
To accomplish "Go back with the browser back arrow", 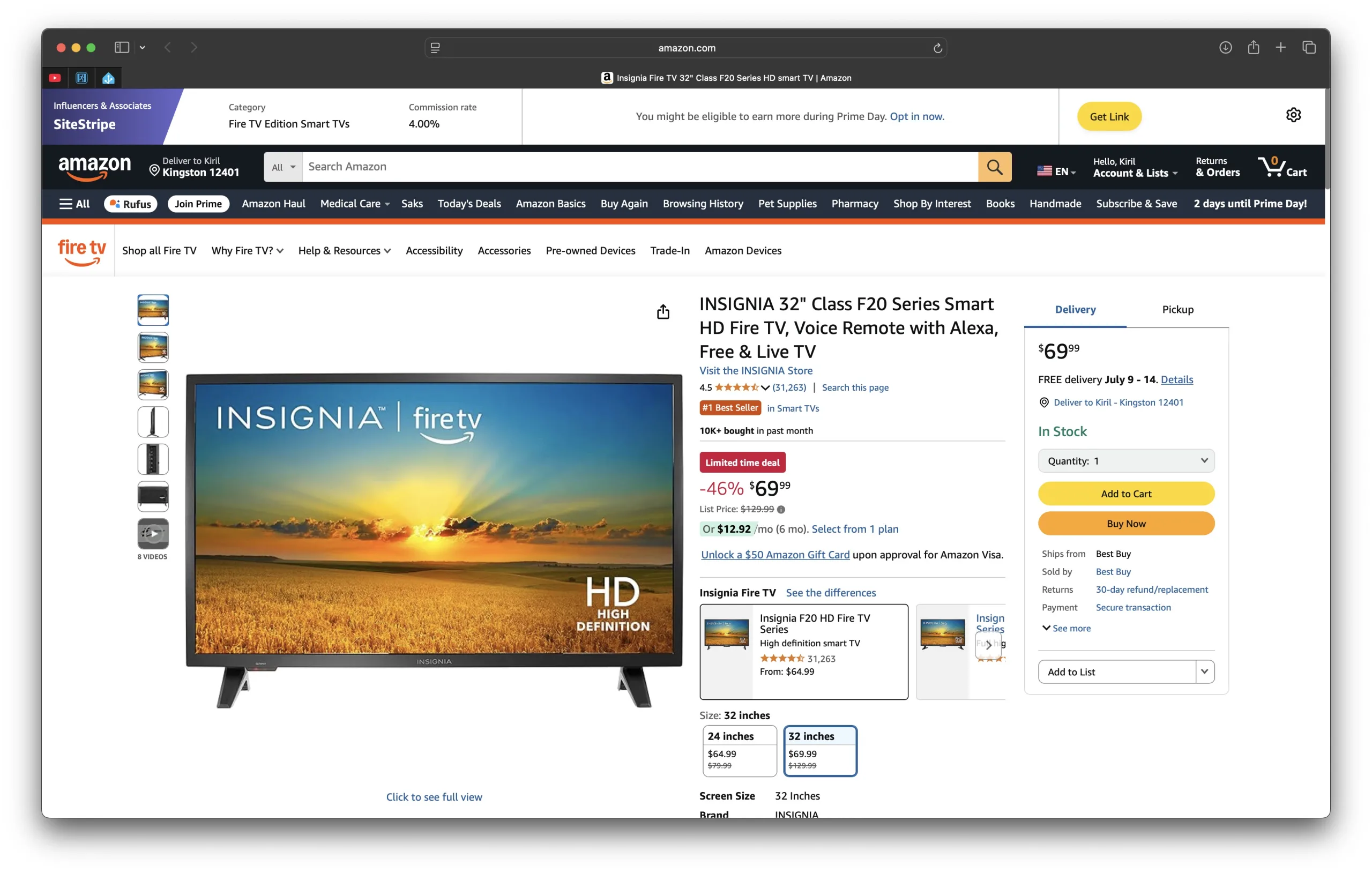I will click(x=168, y=47).
